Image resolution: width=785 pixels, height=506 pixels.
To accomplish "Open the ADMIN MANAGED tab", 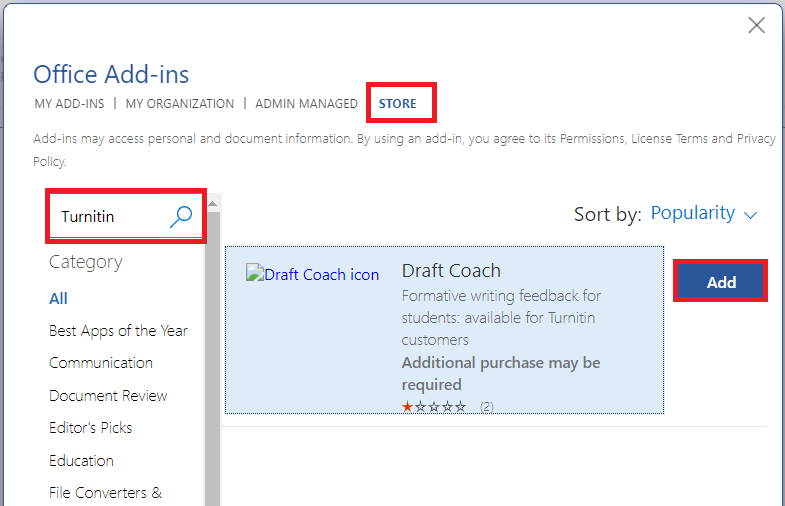I will point(306,104).
